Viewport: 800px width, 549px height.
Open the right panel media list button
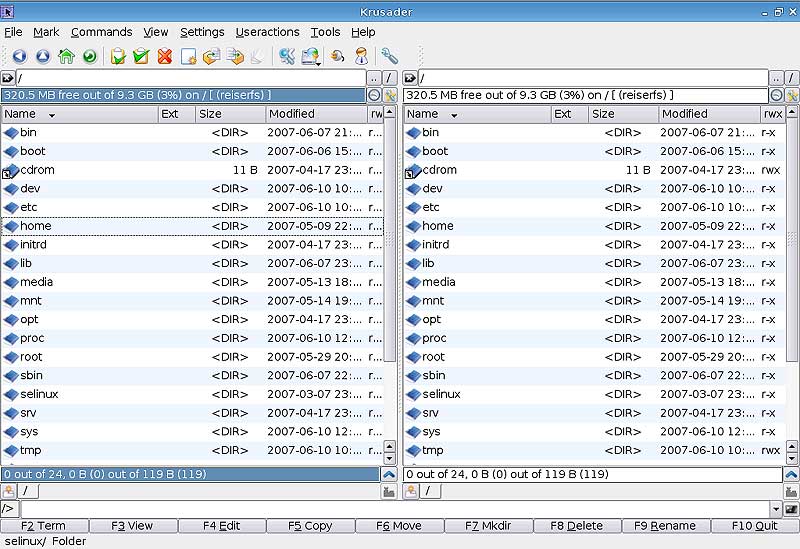(x=776, y=95)
